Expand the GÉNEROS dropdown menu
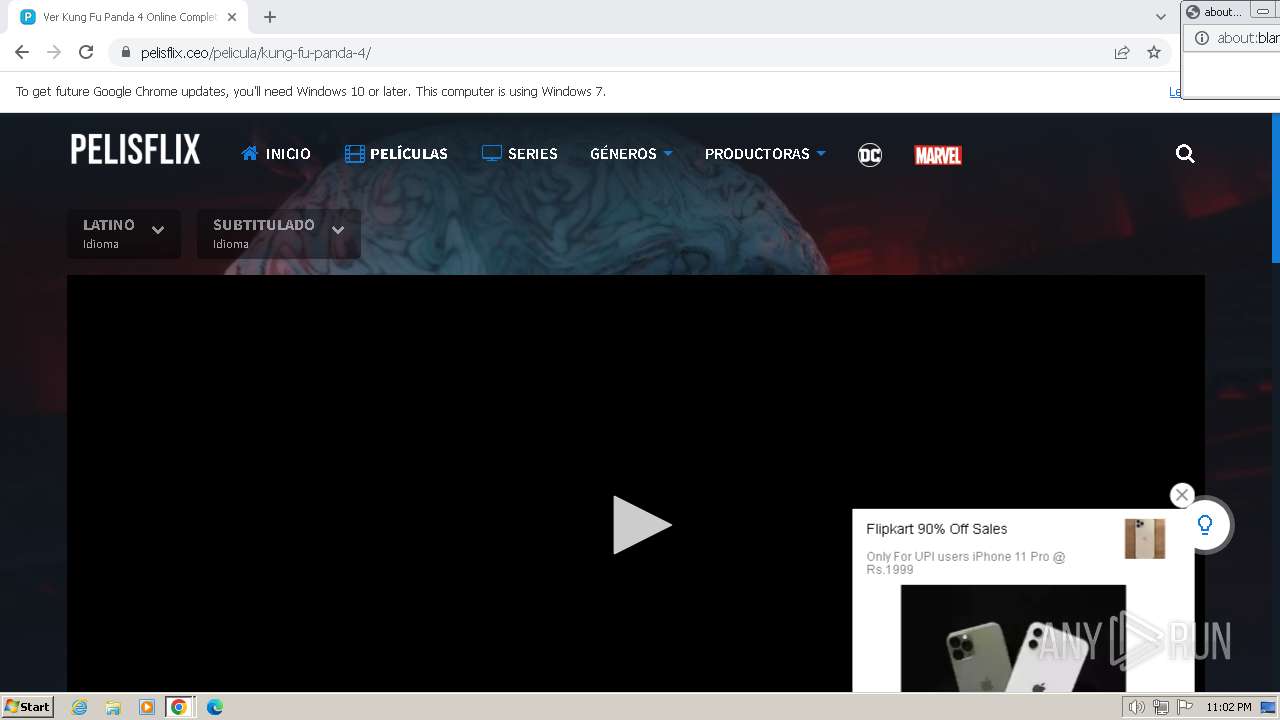 (631, 154)
